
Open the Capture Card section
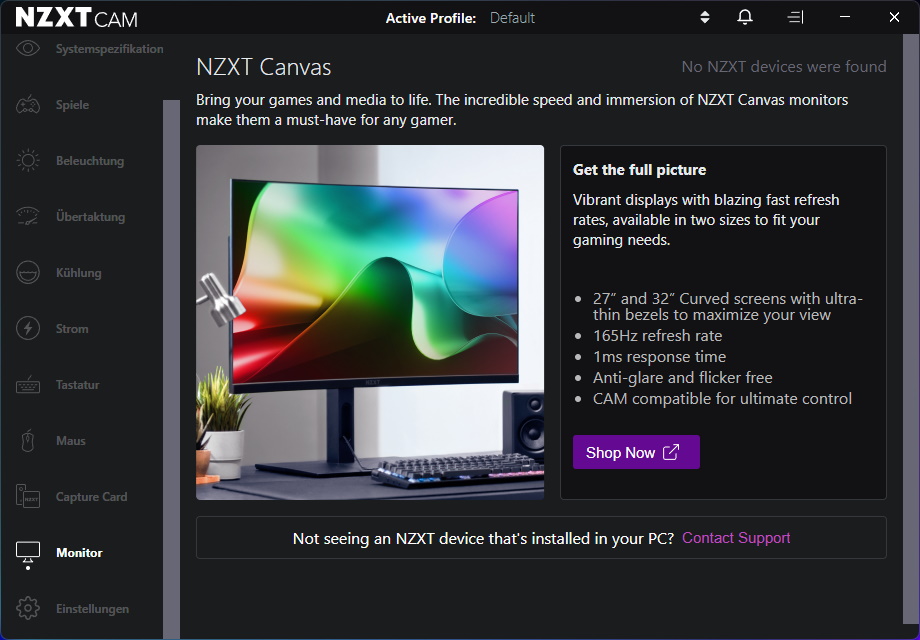click(x=29, y=496)
